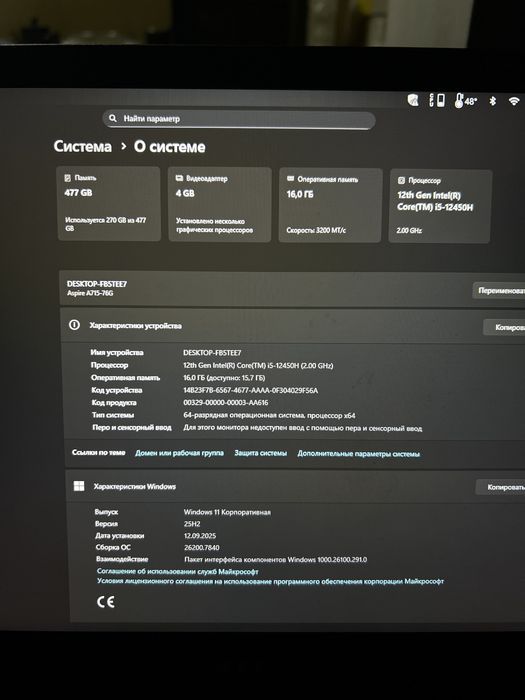Click the Переименовать button for this PC
This screenshot has height=700, width=525.
[499, 291]
